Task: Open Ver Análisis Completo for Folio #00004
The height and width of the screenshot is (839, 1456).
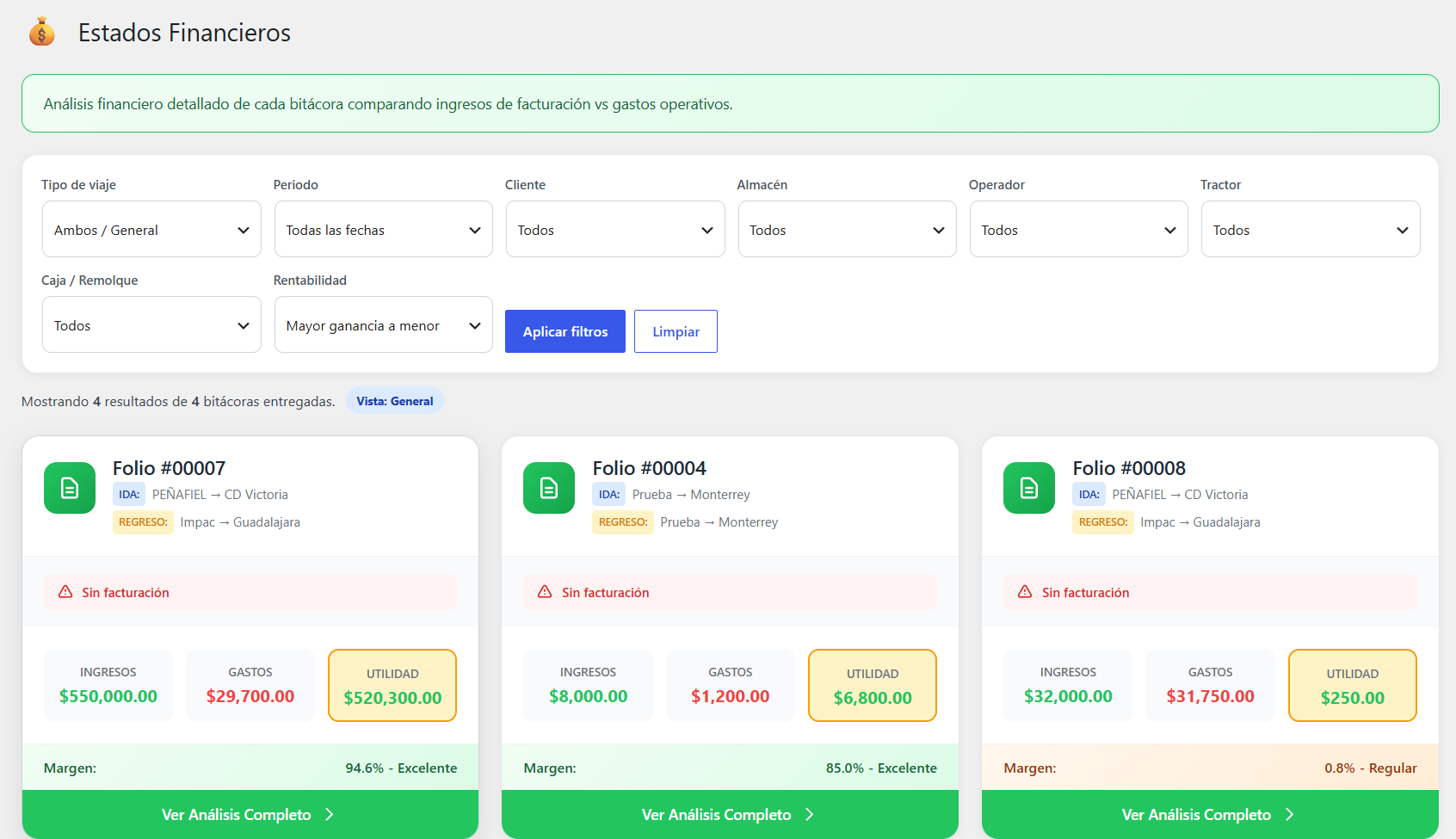Action: [730, 814]
